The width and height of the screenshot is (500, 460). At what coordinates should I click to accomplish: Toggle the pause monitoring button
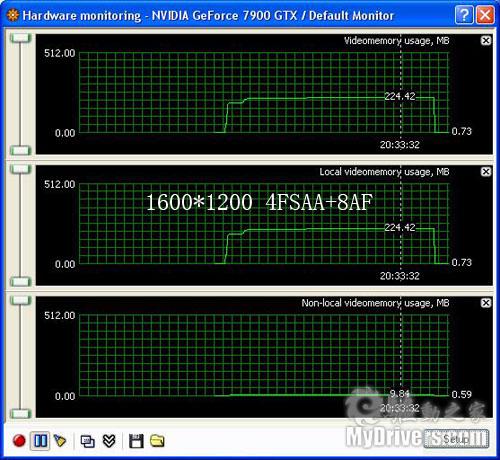coord(40,441)
